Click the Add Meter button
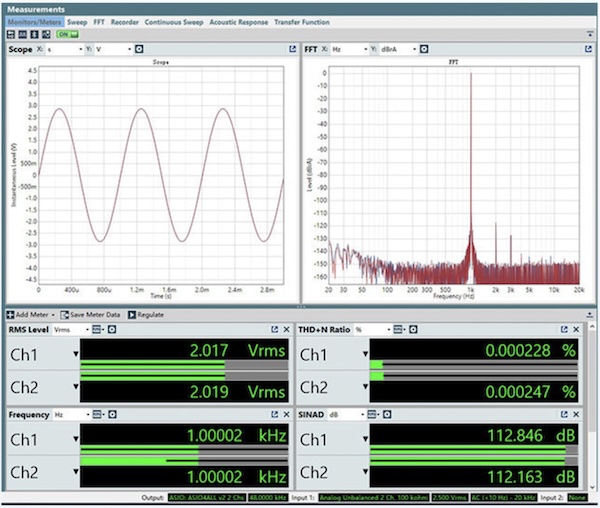The height and width of the screenshot is (508, 600). (x=31, y=315)
